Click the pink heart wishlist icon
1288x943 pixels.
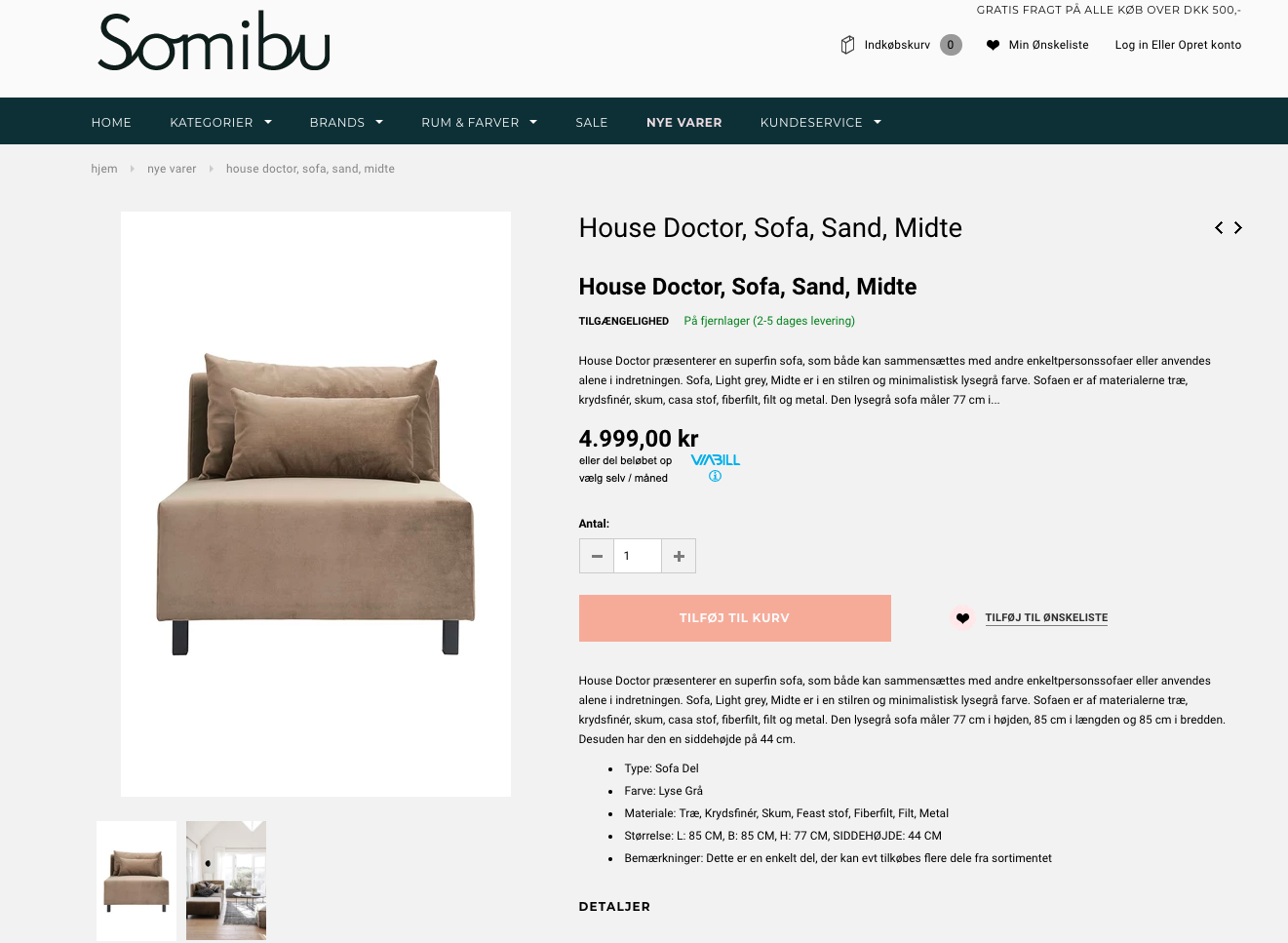962,617
